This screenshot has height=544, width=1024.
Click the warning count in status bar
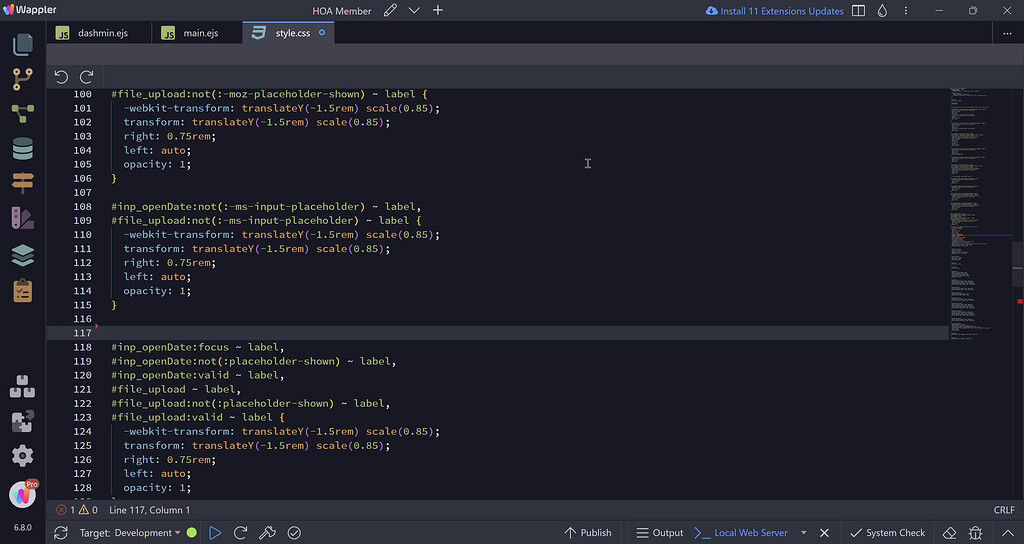88,510
